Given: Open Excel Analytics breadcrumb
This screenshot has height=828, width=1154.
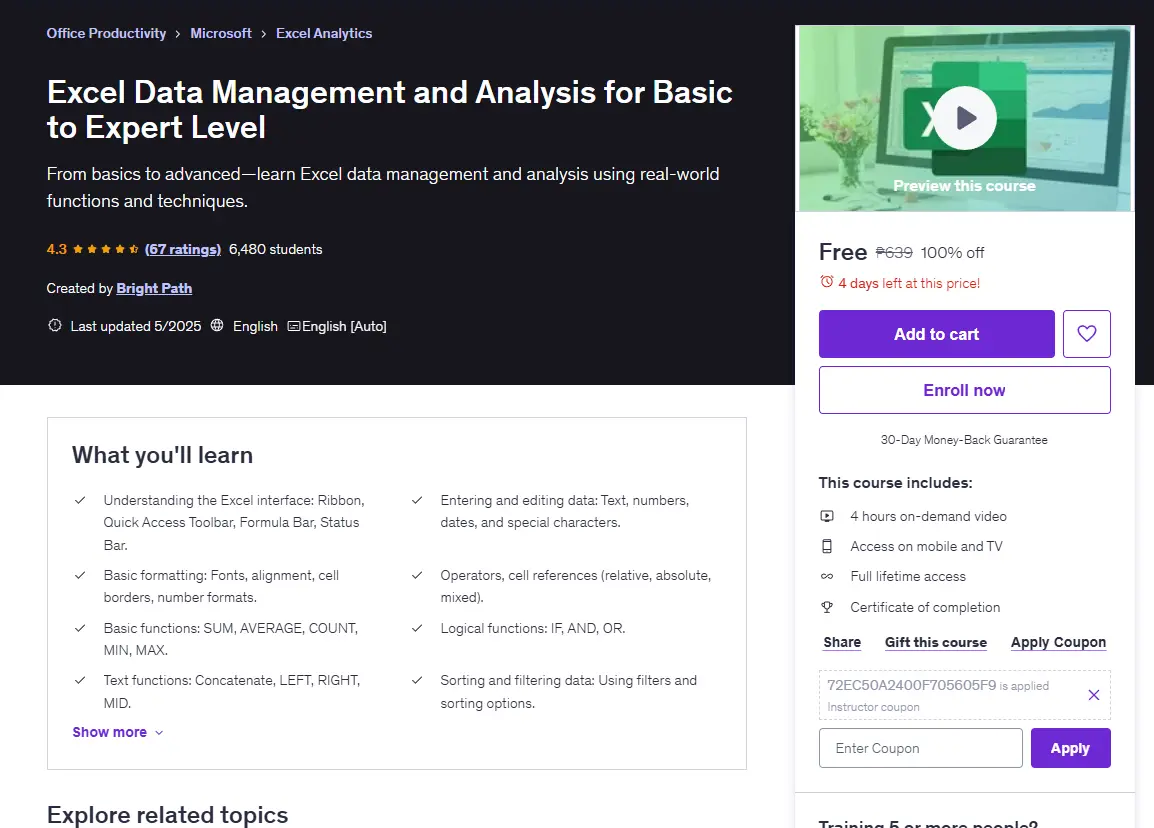Looking at the screenshot, I should coord(324,33).
